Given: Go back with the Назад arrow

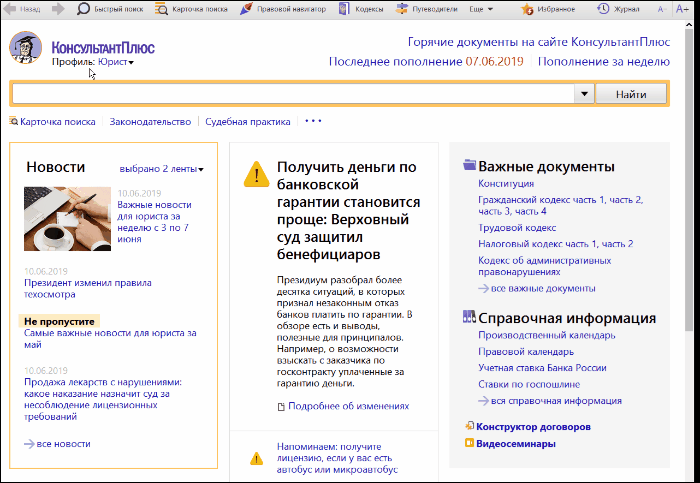Looking at the screenshot, I should point(10,9).
